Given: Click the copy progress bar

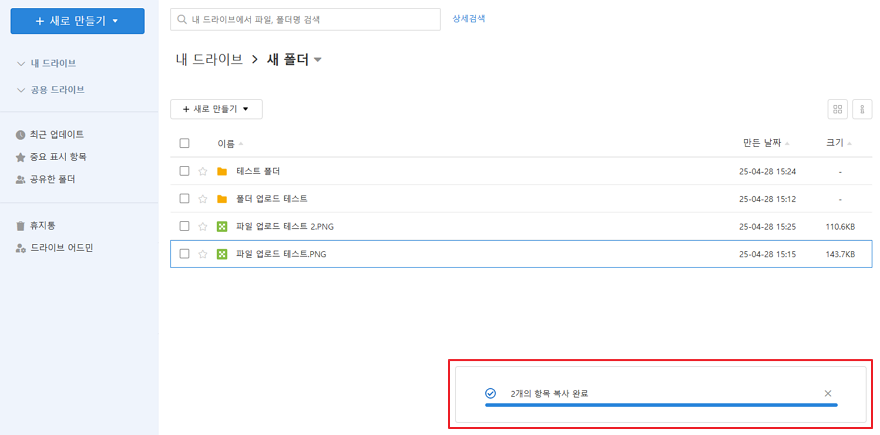Looking at the screenshot, I should [x=660, y=405].
